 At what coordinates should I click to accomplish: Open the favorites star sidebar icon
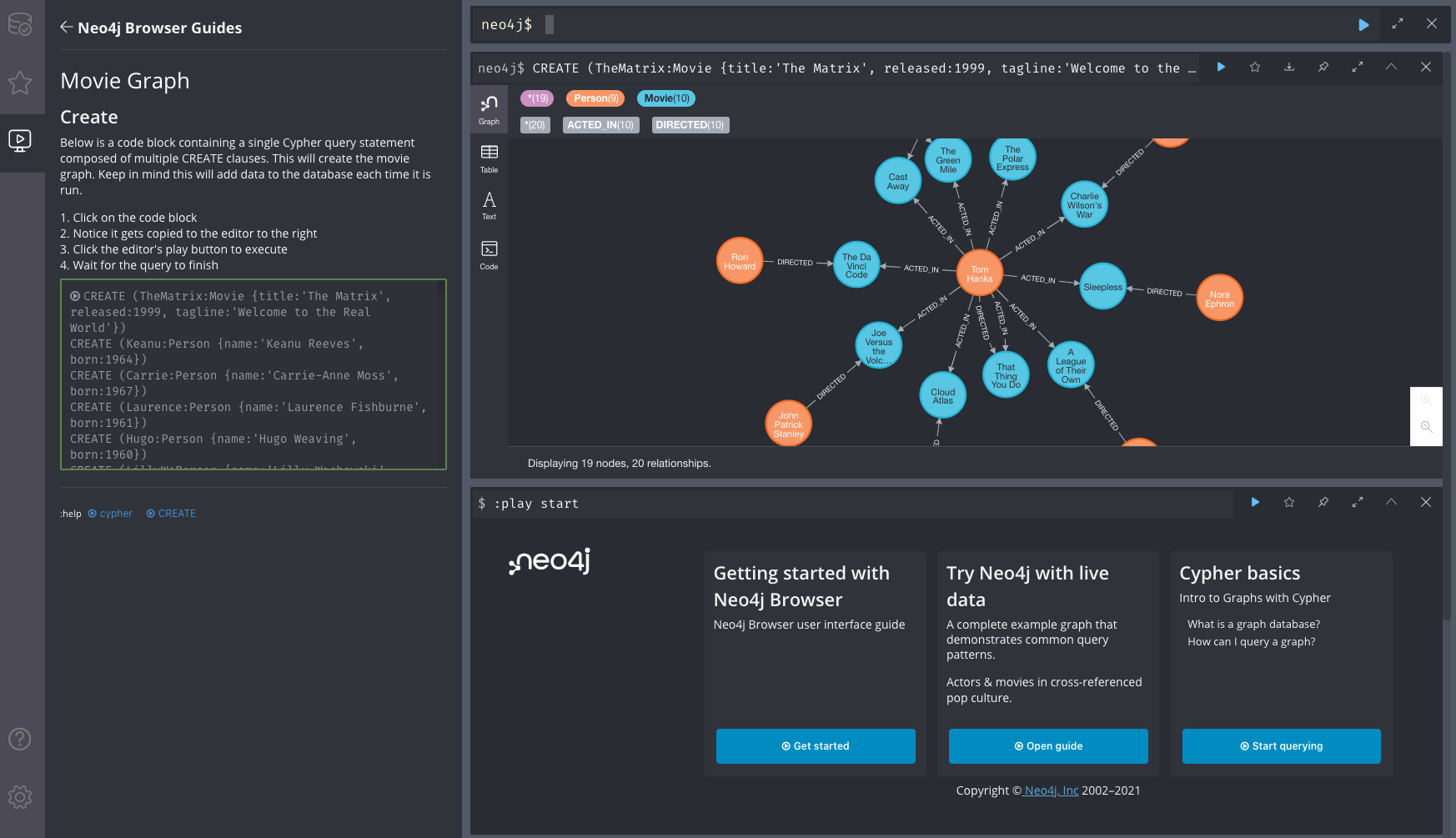pyautogui.click(x=20, y=83)
